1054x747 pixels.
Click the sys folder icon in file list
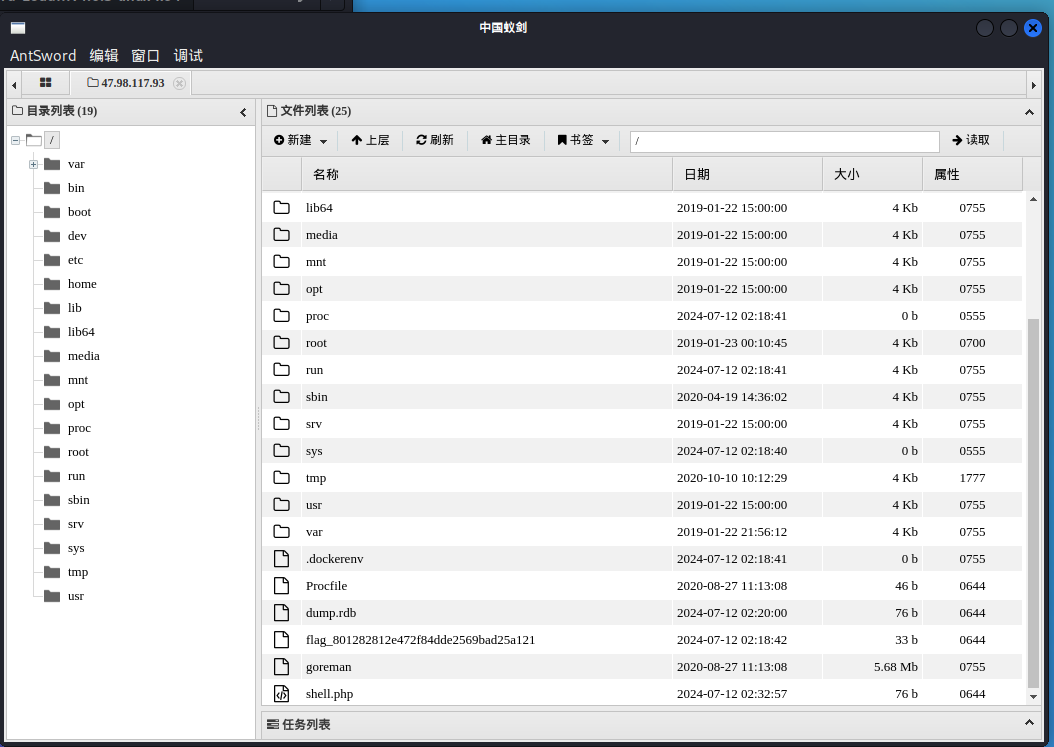(x=282, y=450)
